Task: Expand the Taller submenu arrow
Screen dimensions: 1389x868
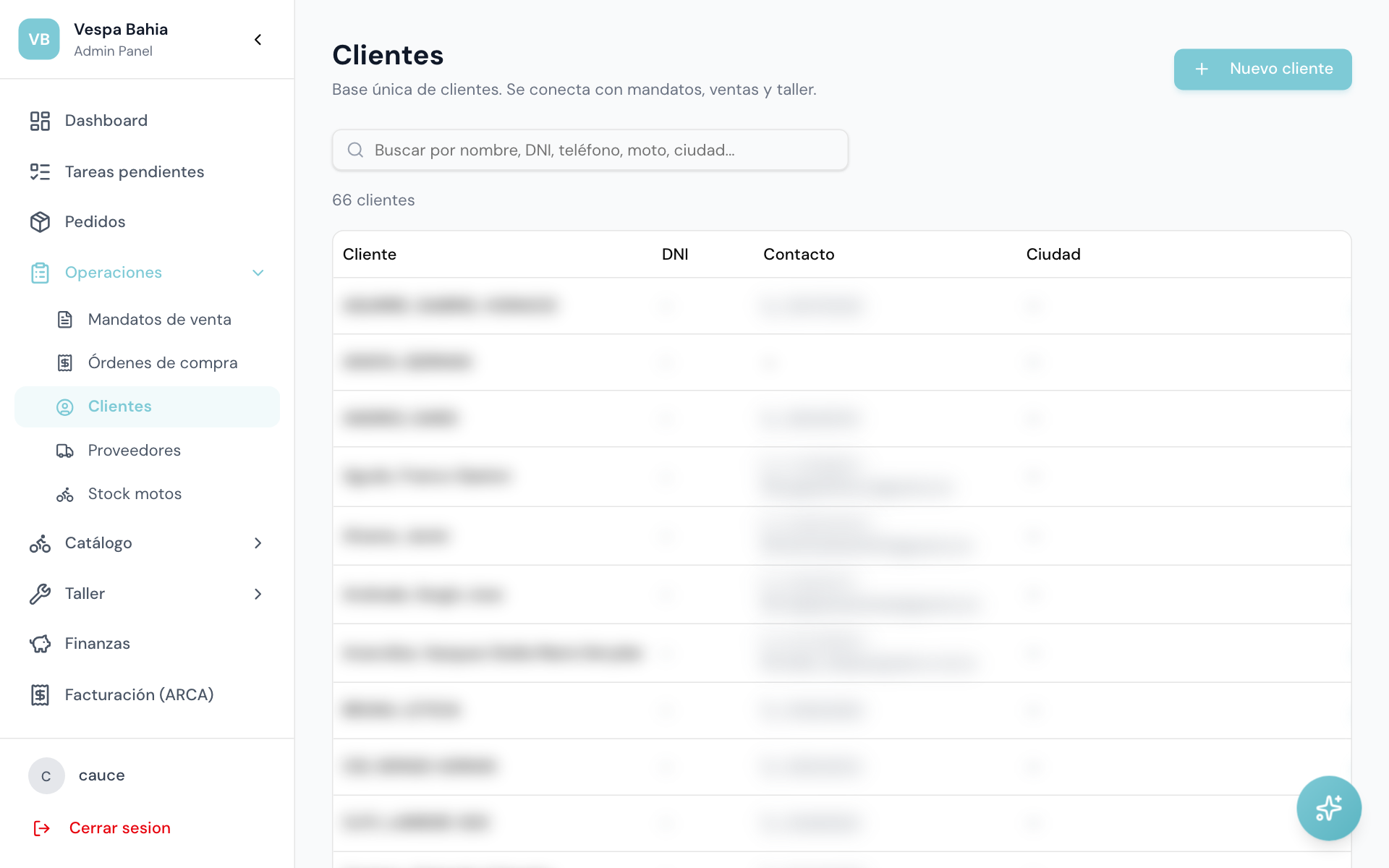Action: (258, 594)
